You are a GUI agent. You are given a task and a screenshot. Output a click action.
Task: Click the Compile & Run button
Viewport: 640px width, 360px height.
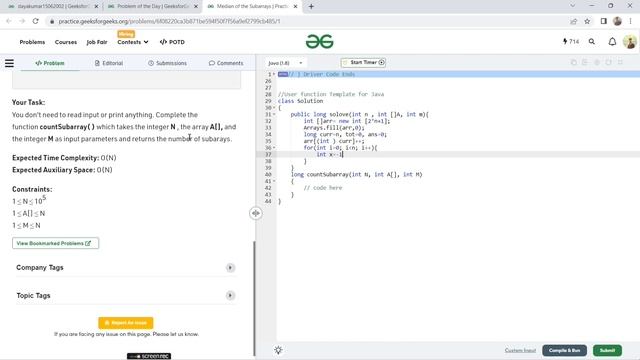click(564, 350)
